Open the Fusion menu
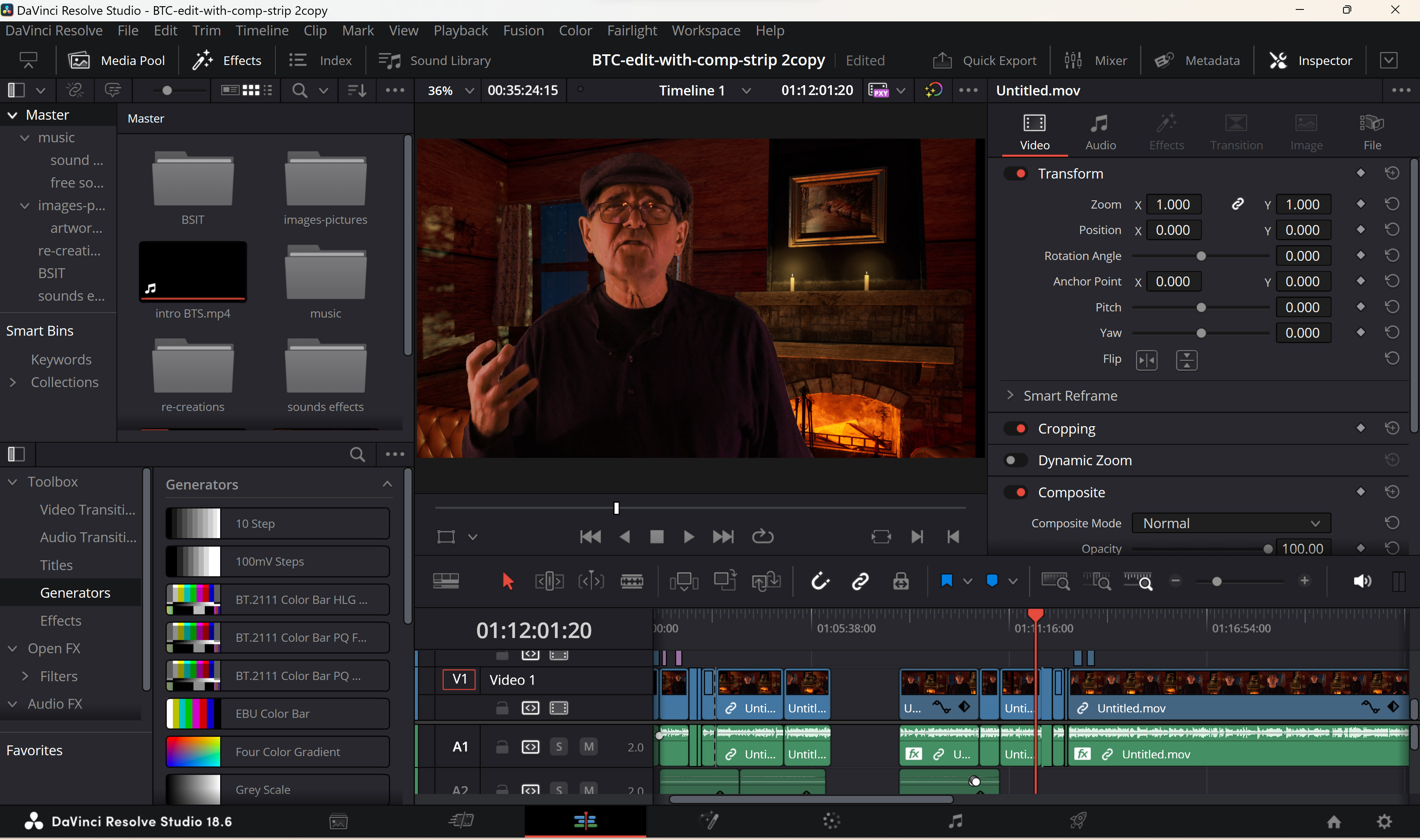Screen dimensions: 1420x840 pos(523,30)
